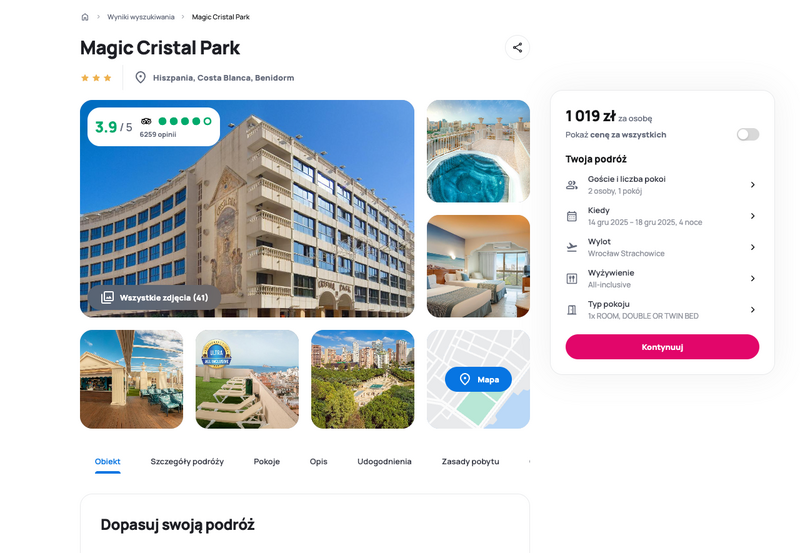Image resolution: width=800 pixels, height=553 pixels.
Task: Click the meal icon next to Wyżywienie
Action: pyautogui.click(x=572, y=279)
